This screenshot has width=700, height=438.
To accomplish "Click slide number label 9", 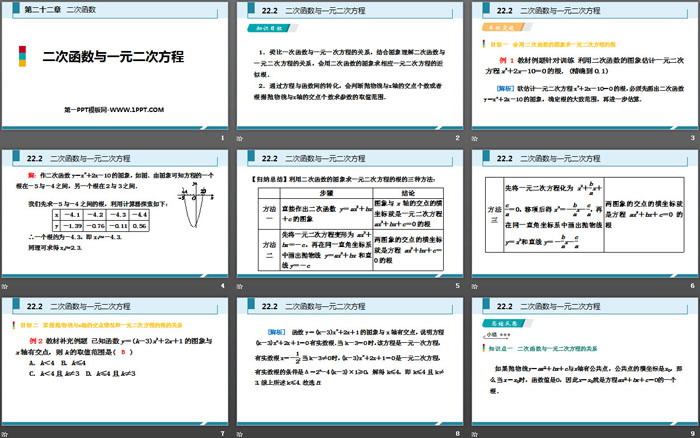I will click(692, 434).
